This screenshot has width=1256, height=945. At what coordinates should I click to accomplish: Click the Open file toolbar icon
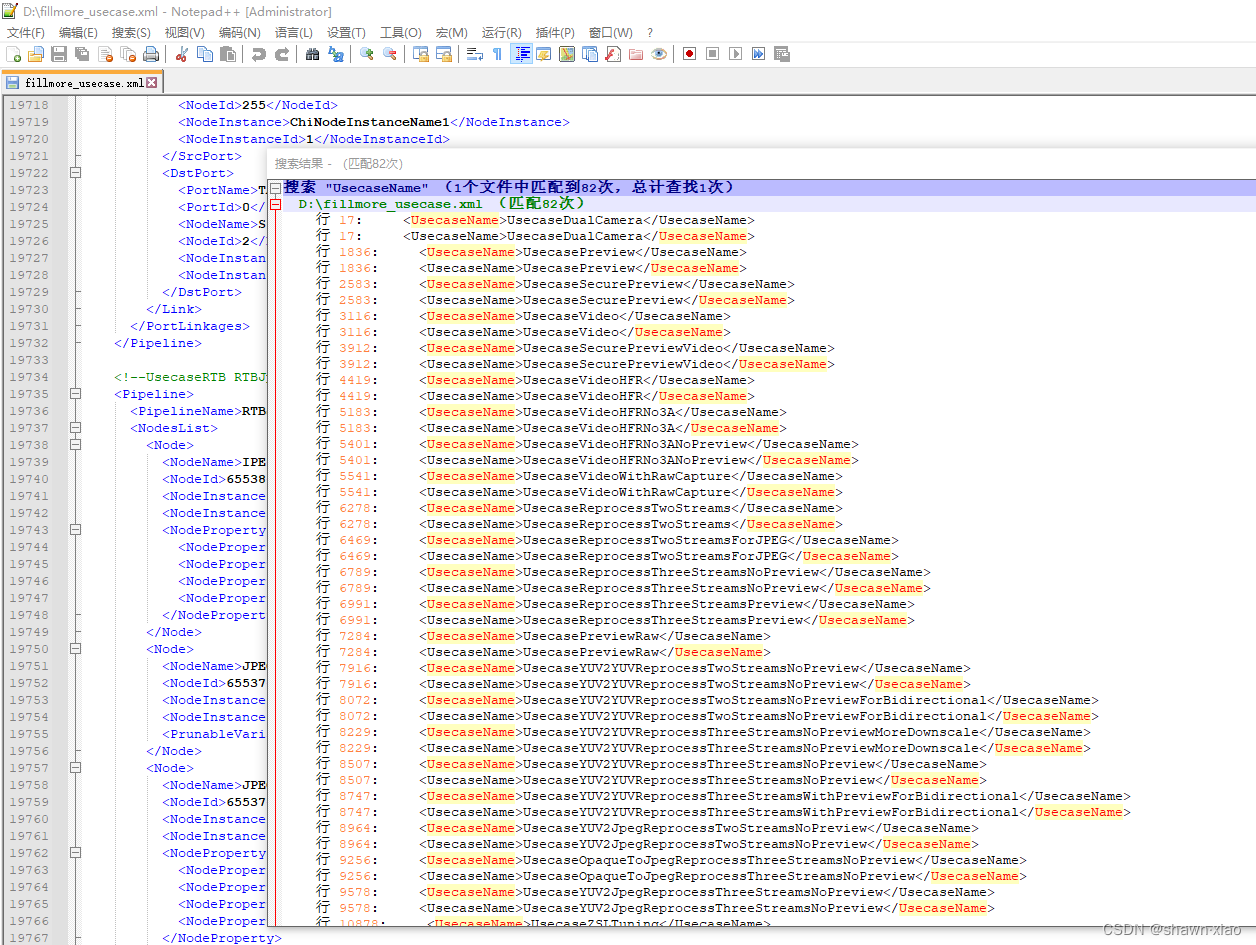point(36,54)
